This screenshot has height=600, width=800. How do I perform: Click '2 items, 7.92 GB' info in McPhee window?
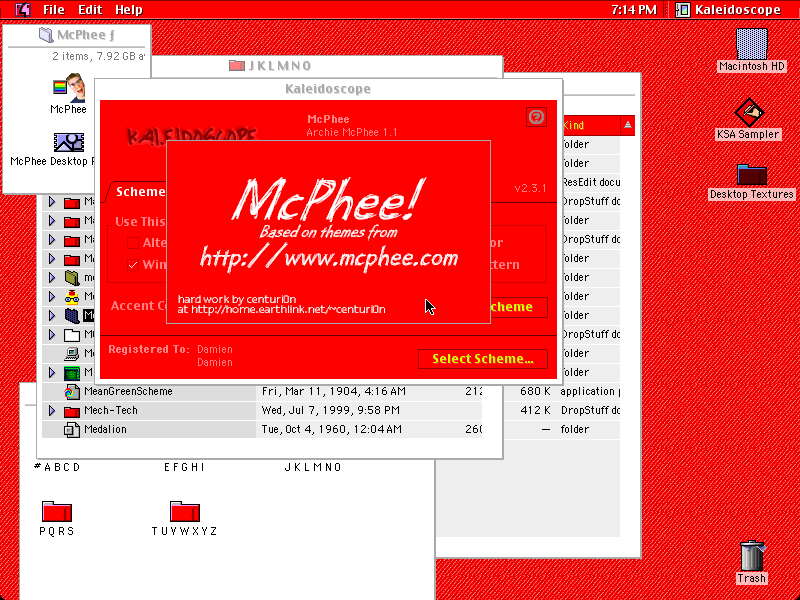pos(98,56)
